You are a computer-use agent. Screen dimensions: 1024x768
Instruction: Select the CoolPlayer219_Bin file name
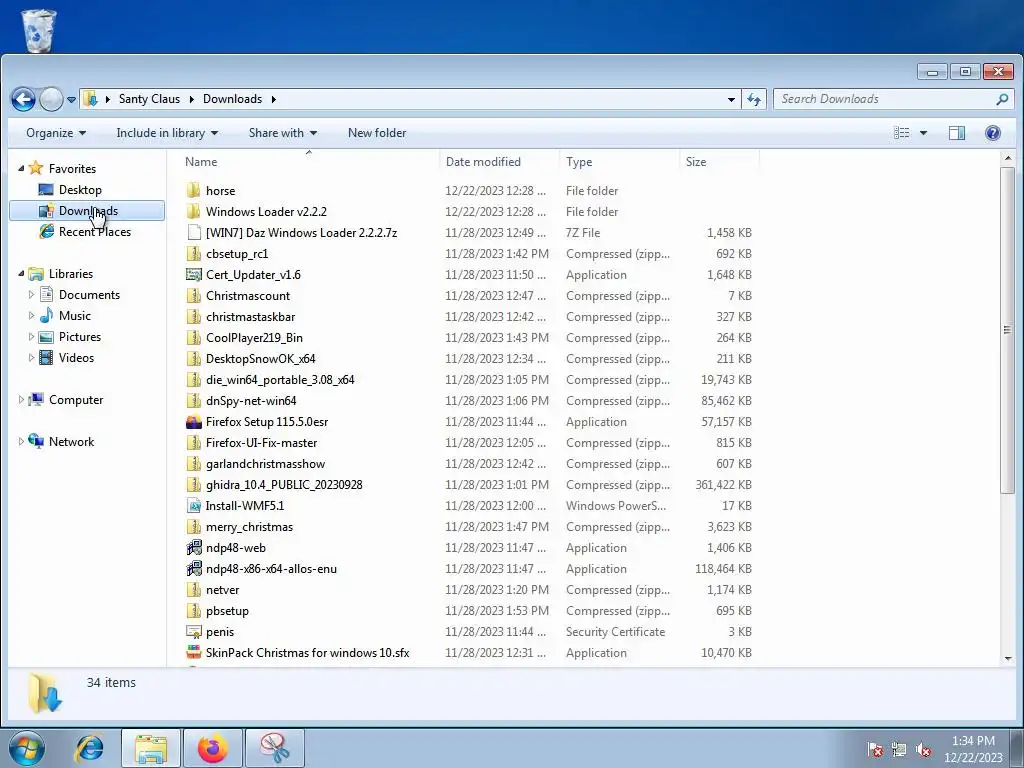[254, 338]
